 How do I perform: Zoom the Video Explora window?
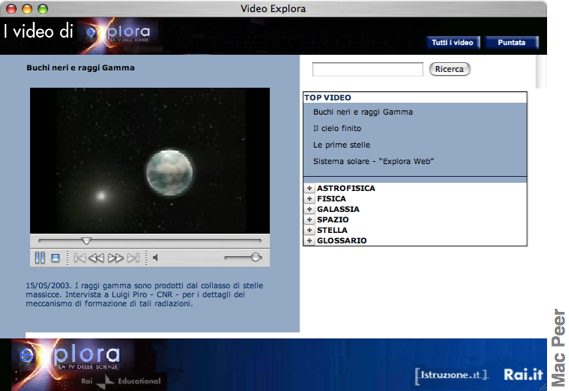click(43, 9)
